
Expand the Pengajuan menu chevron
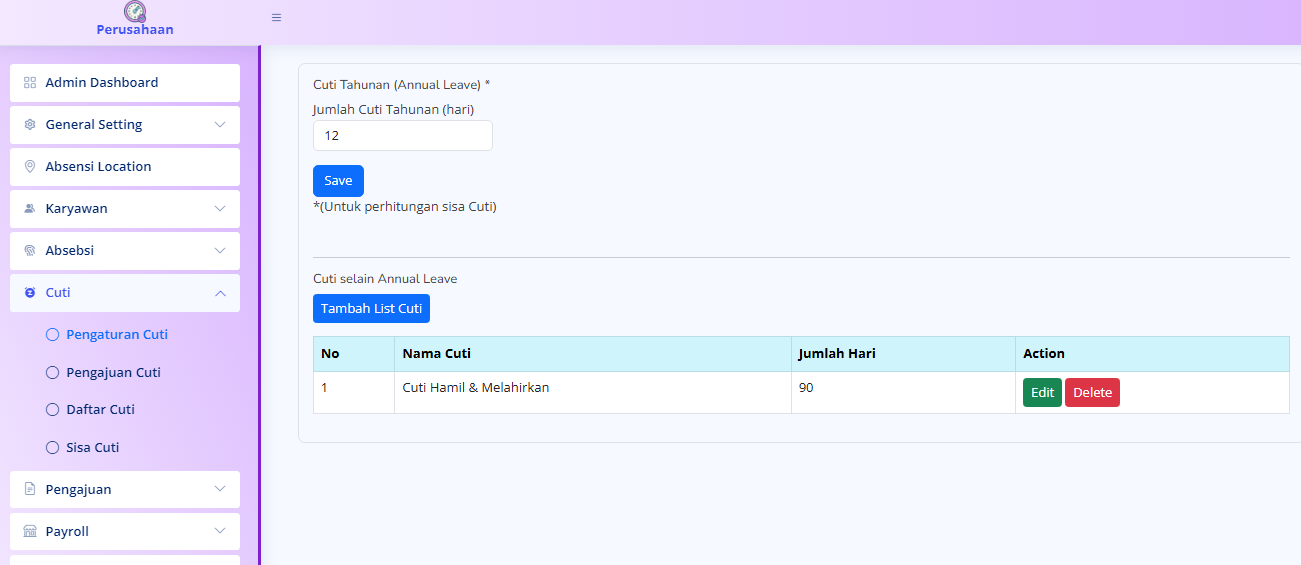point(220,490)
